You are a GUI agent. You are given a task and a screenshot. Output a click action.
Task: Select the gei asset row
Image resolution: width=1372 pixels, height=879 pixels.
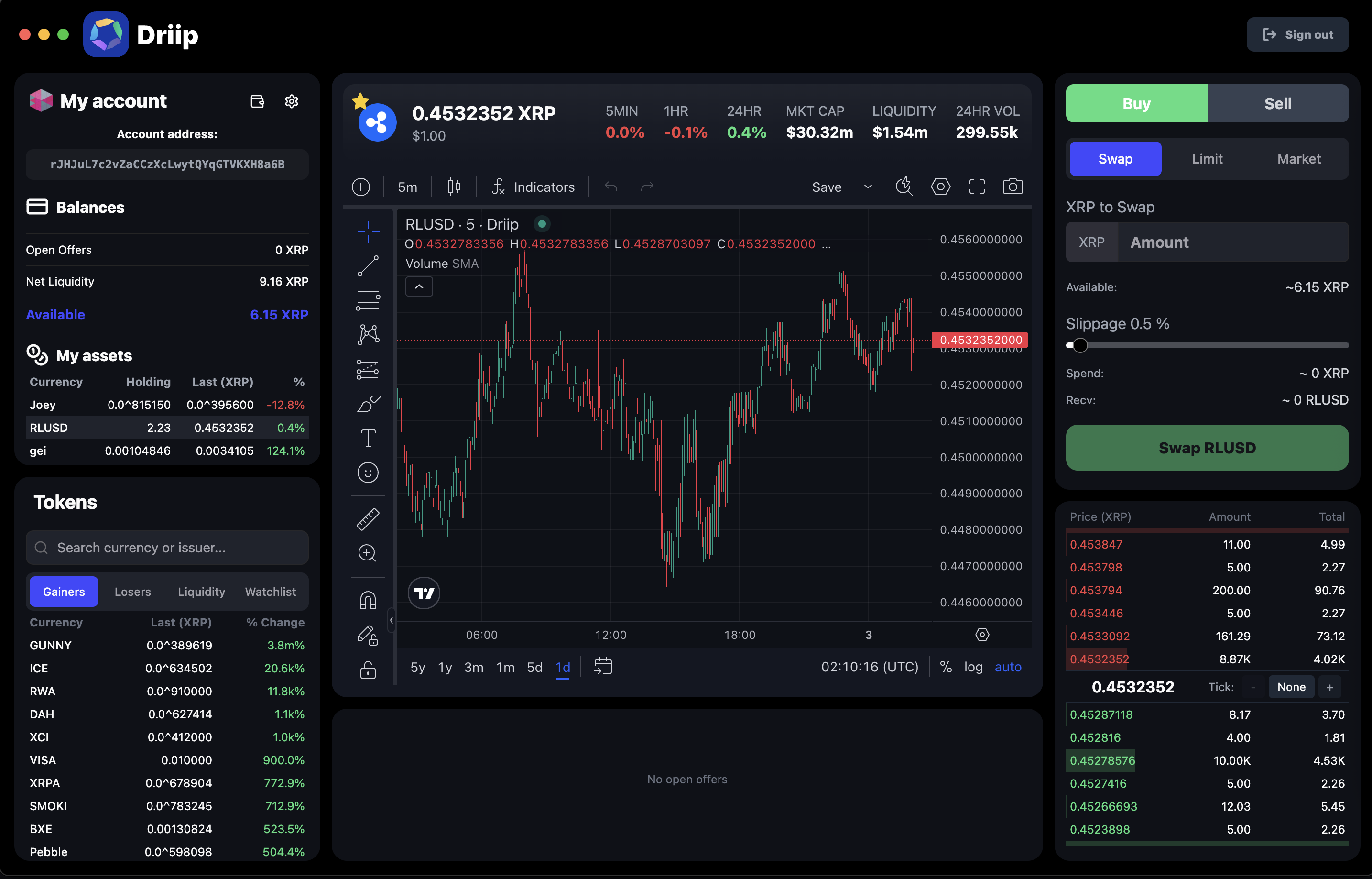coord(167,451)
